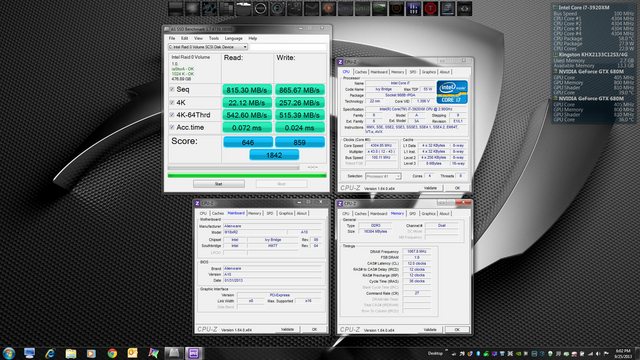Screen dimensions: 640x360
Task: Toggle the Acc.time benchmark checkbox
Action: click(x=172, y=127)
